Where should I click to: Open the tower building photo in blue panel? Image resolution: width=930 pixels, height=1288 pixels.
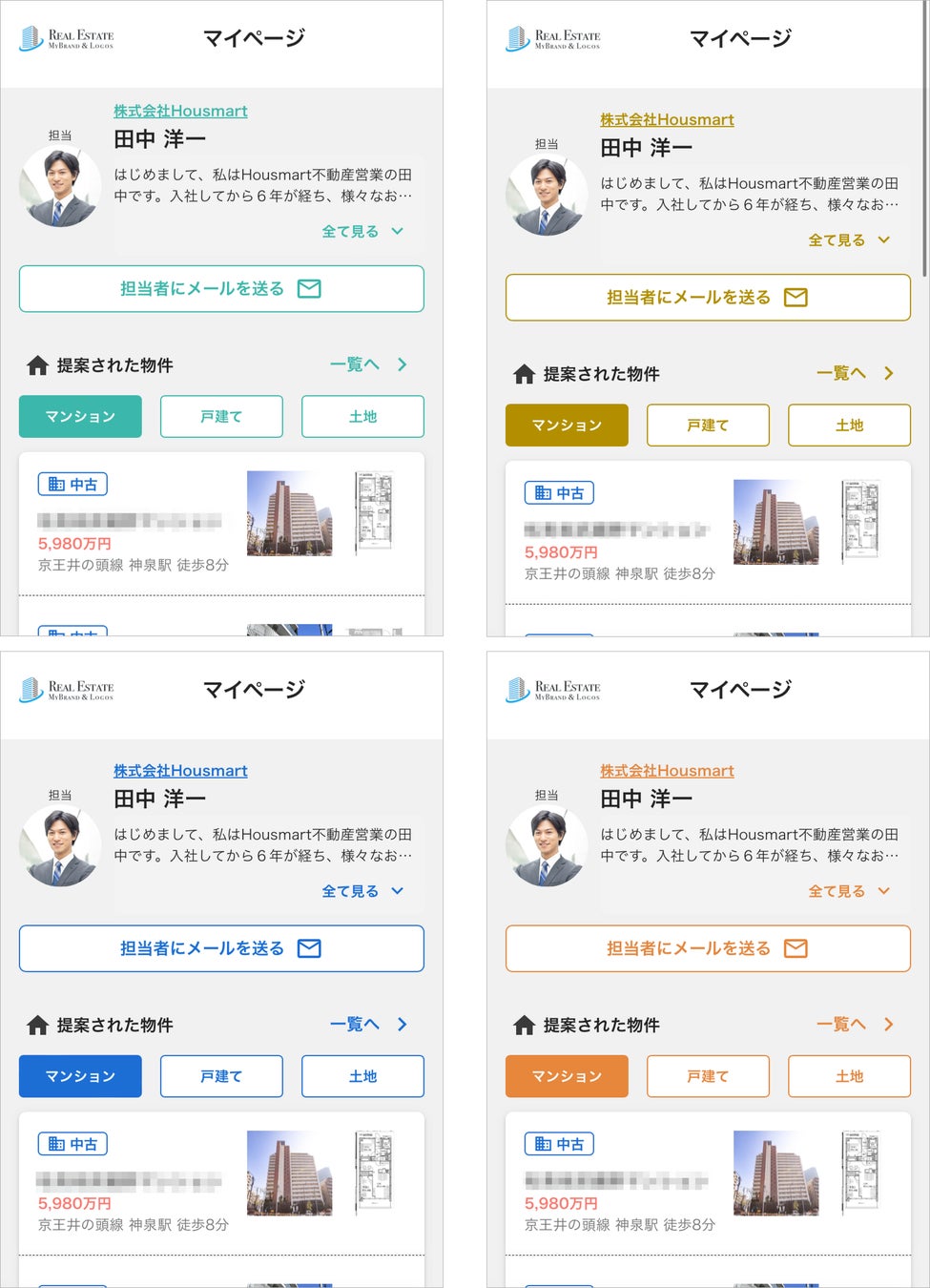[290, 1173]
